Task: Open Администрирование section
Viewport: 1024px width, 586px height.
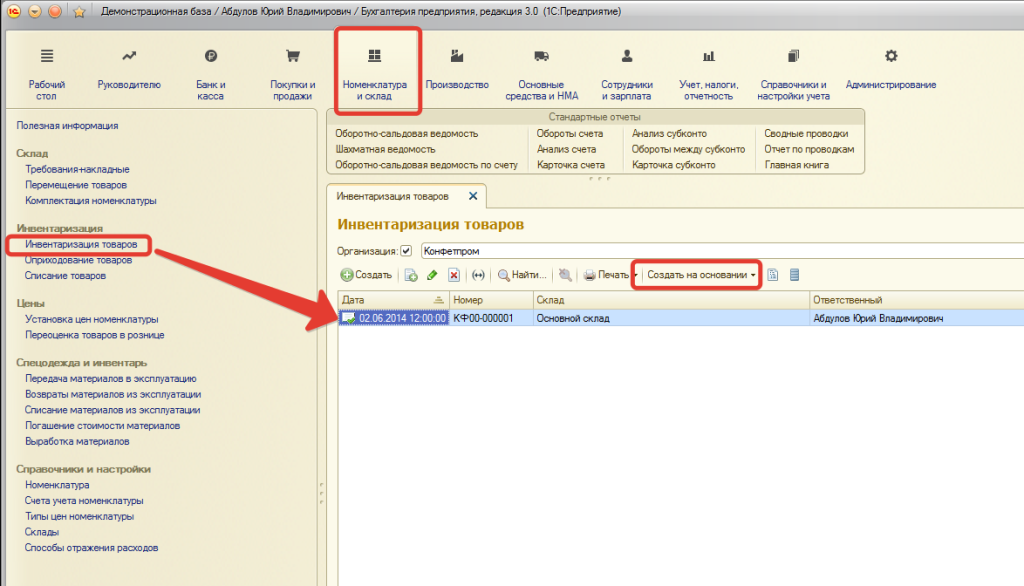Action: point(891,69)
